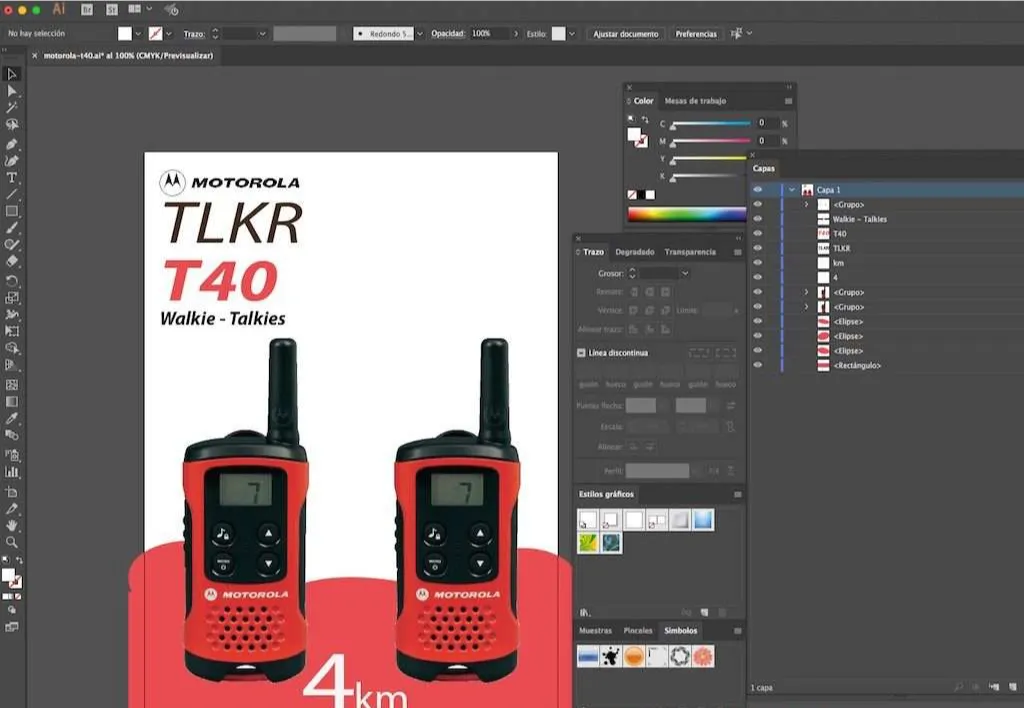This screenshot has height=708, width=1024.
Task: Open the Grosor dropdown in the Trazo panel
Action: [x=686, y=273]
